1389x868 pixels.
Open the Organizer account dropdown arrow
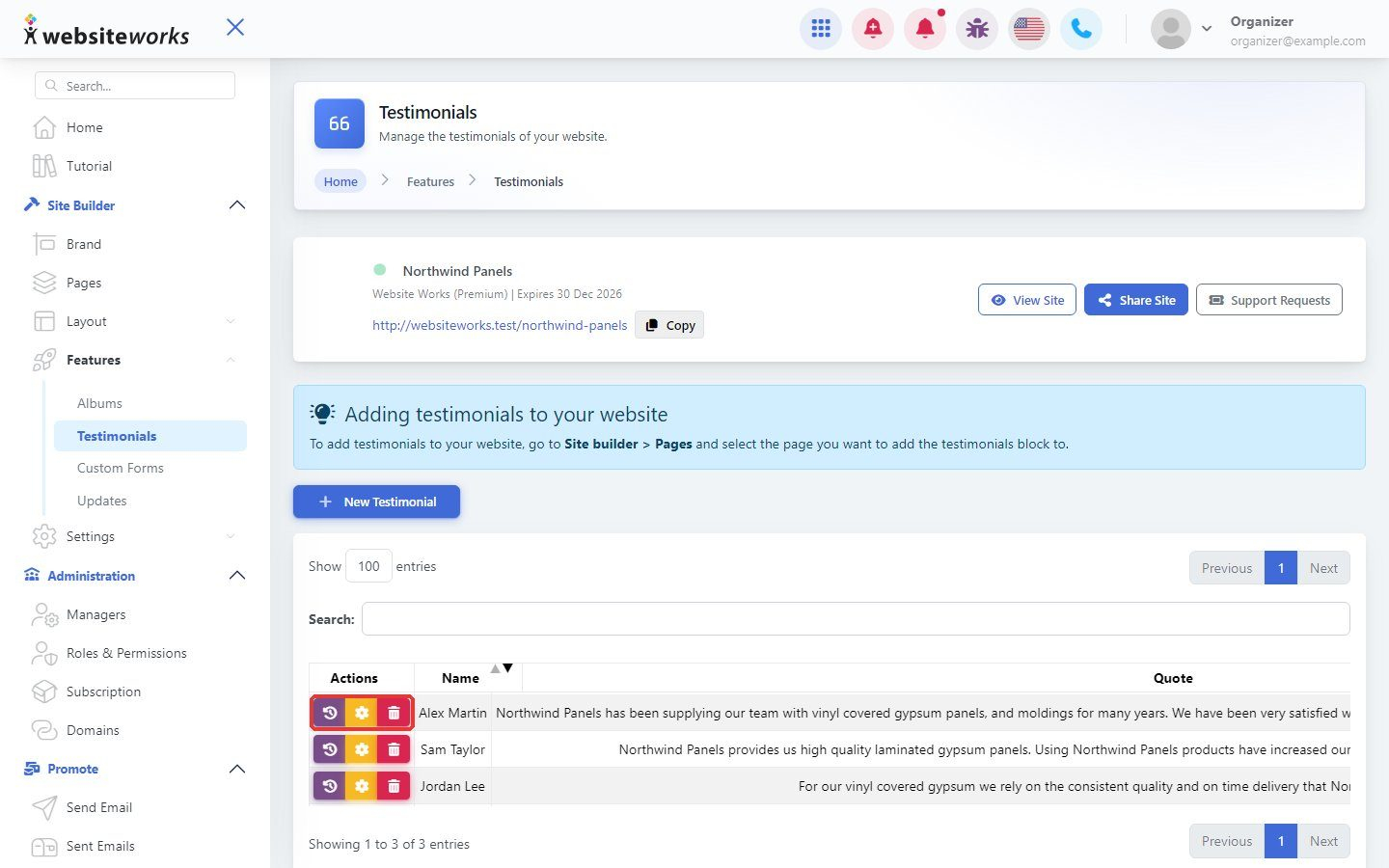tap(1206, 29)
